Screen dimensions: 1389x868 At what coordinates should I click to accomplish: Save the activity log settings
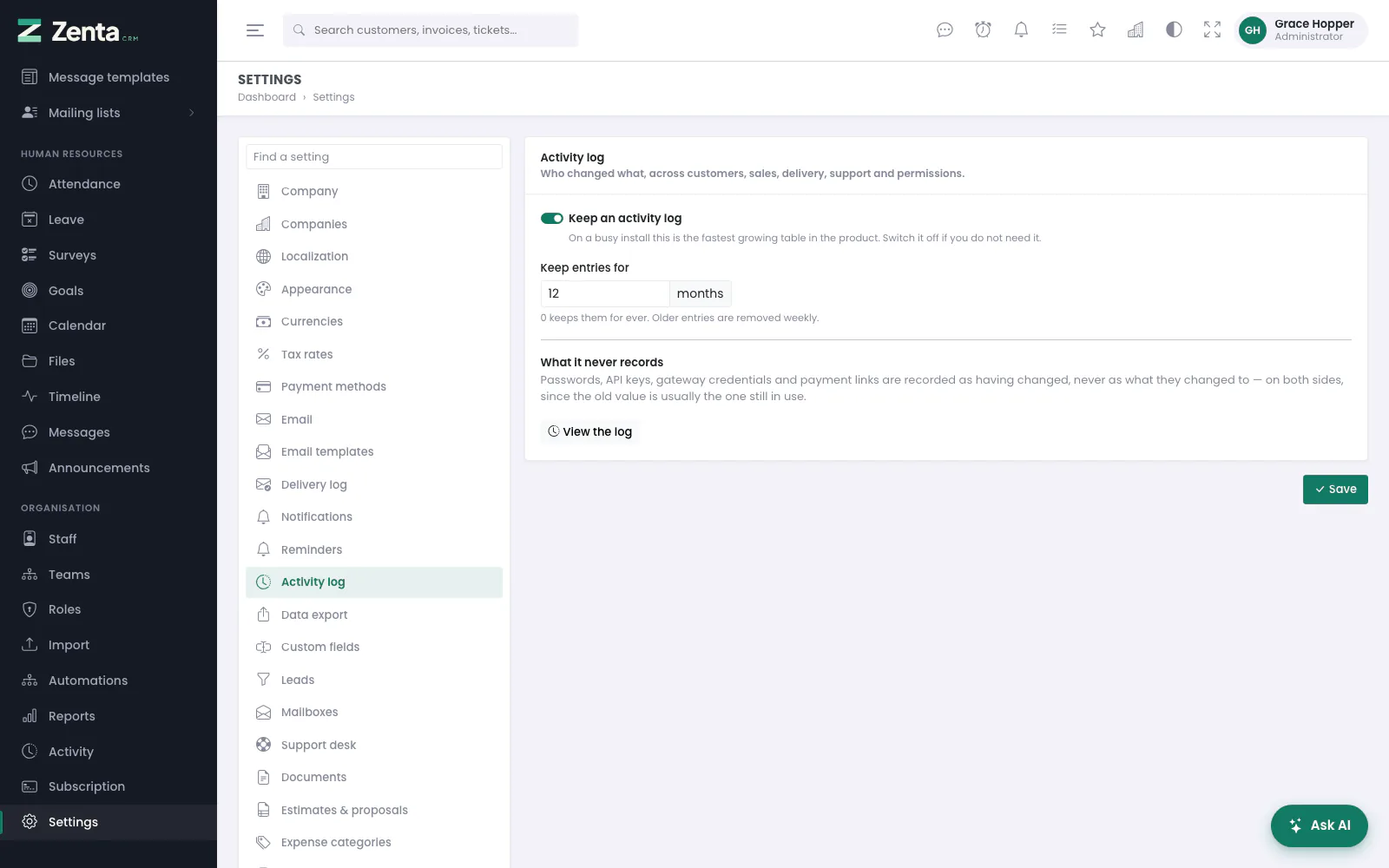pos(1335,490)
